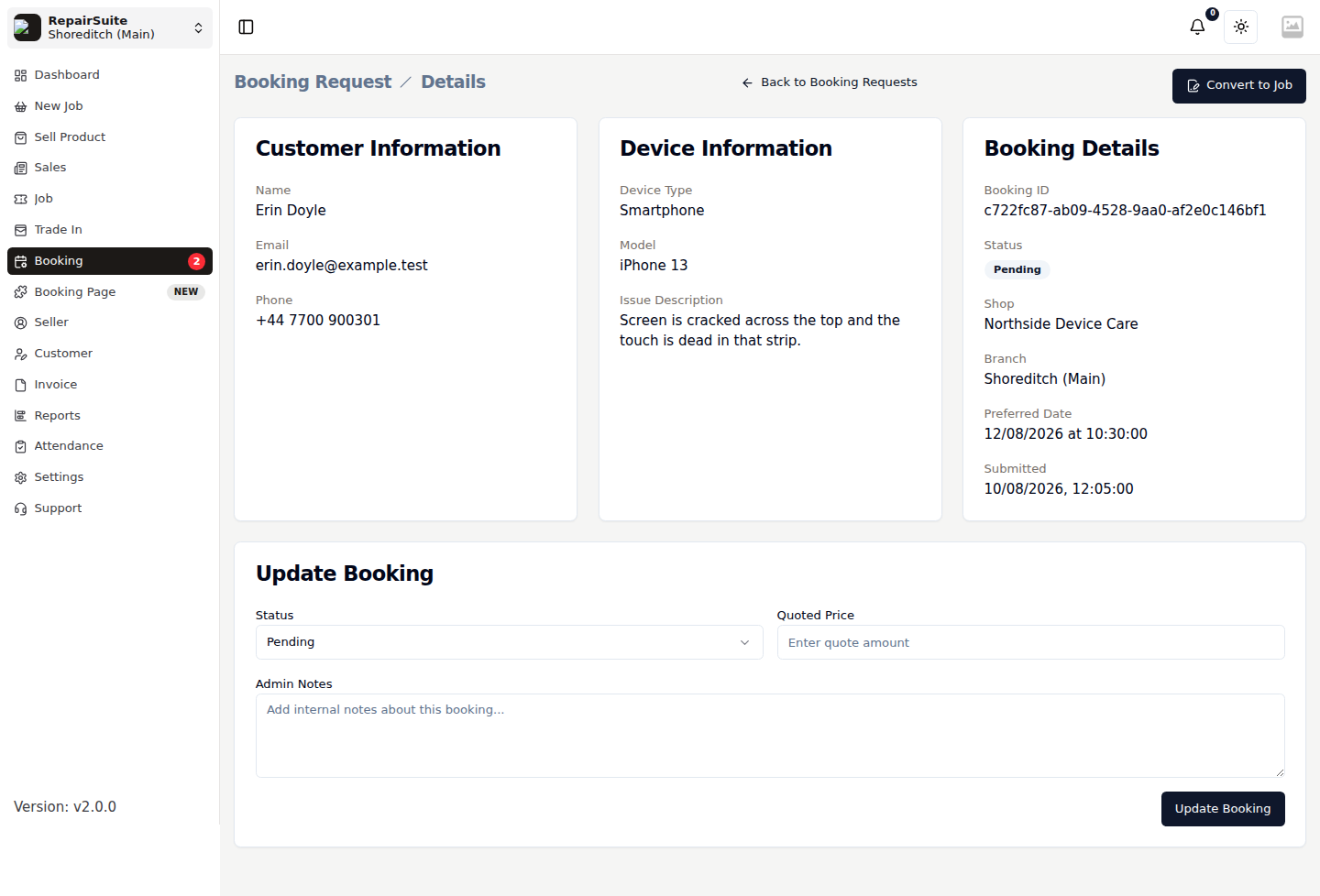Click phone number +44 7700 900301
The height and width of the screenshot is (896, 1320).
(x=317, y=321)
